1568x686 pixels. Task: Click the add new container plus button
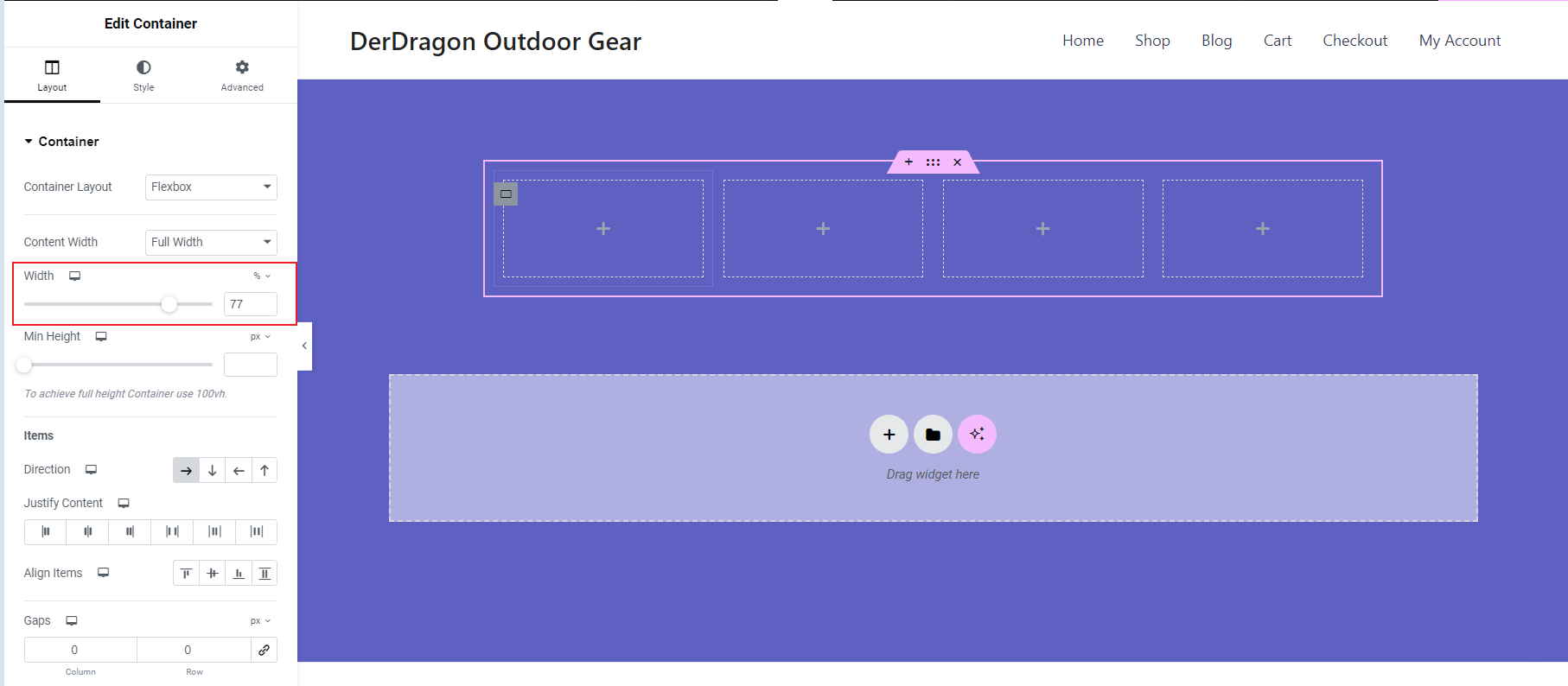click(889, 434)
